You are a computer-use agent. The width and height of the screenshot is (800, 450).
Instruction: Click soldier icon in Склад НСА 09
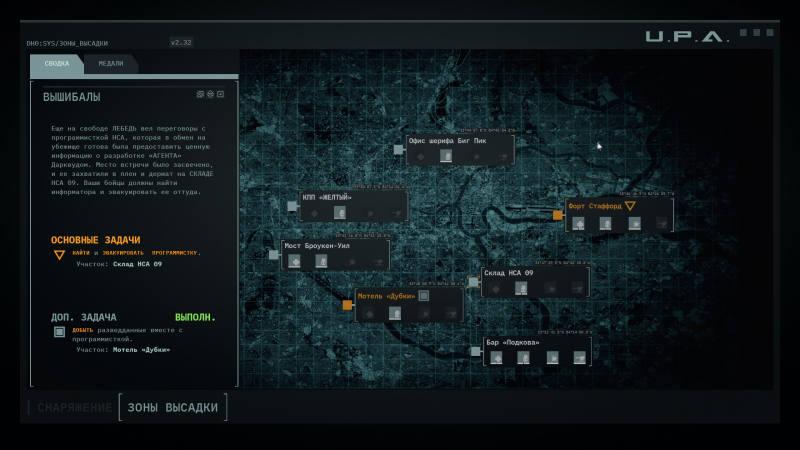521,289
